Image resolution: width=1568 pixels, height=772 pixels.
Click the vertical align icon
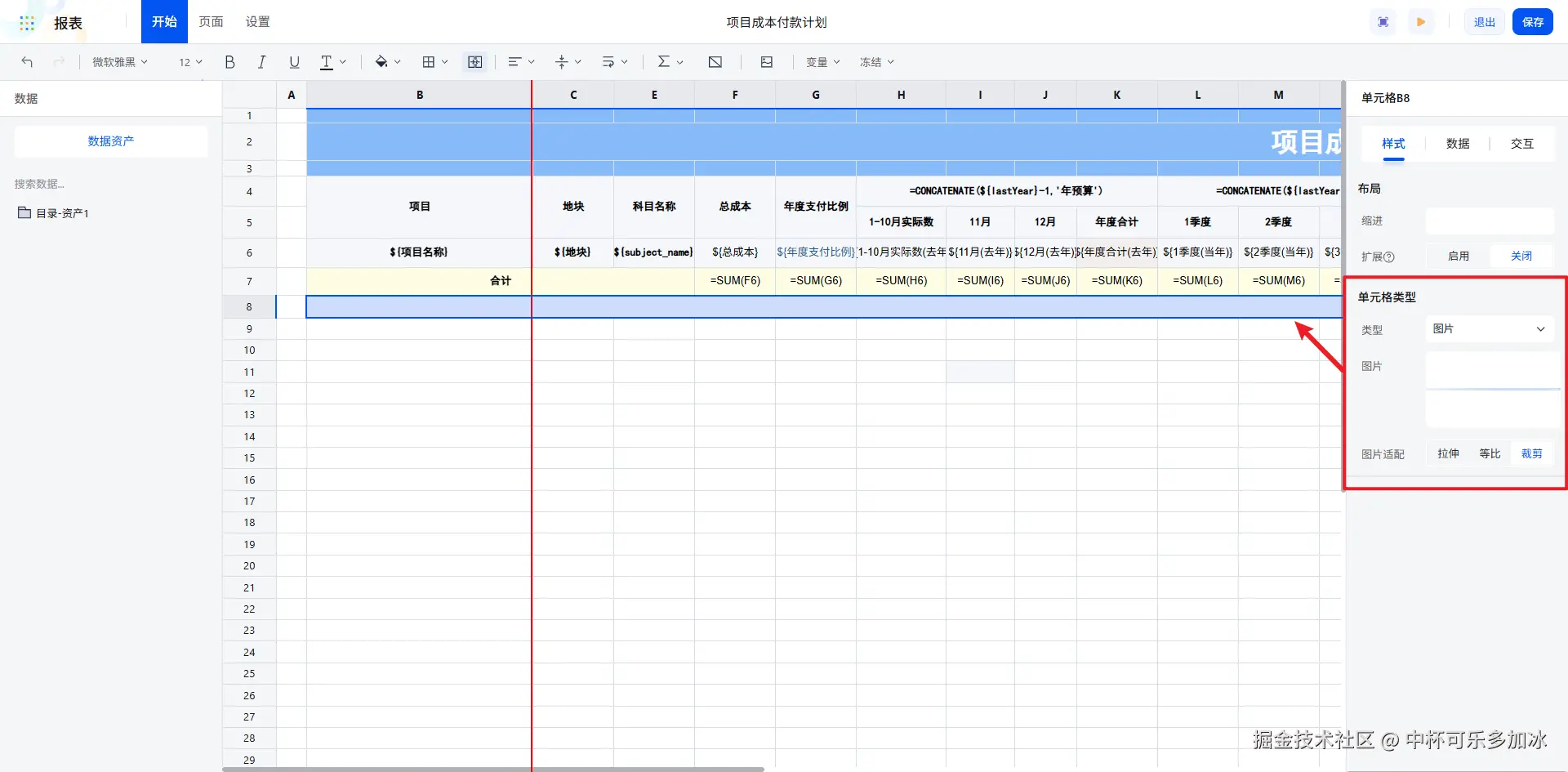click(561, 62)
